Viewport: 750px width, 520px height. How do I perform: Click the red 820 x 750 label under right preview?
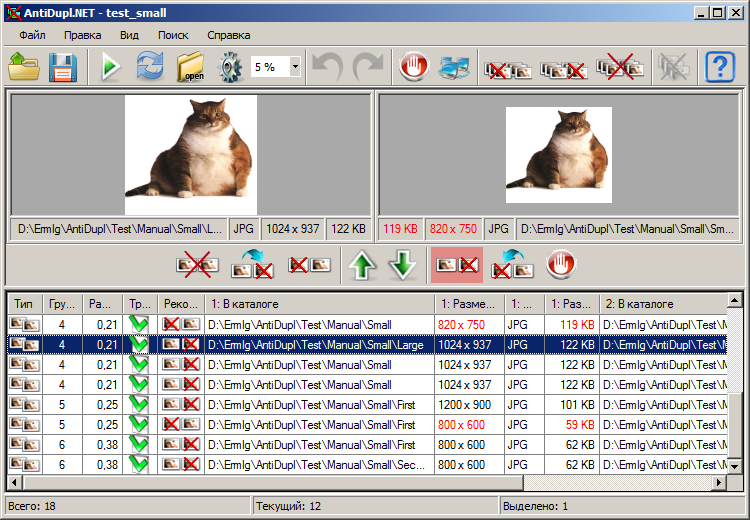(x=453, y=229)
